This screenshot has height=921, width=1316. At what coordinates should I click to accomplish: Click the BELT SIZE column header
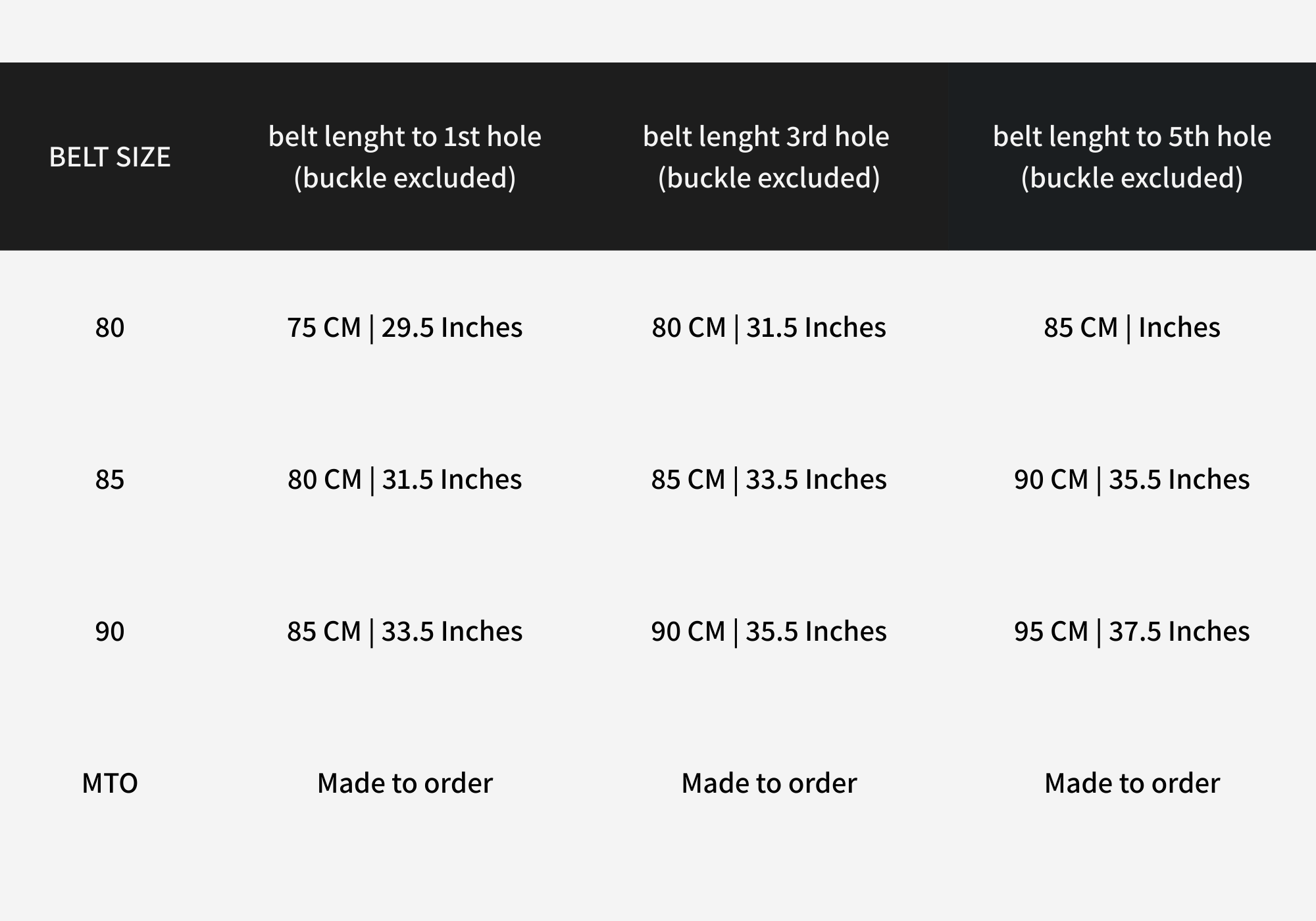pyautogui.click(x=110, y=157)
